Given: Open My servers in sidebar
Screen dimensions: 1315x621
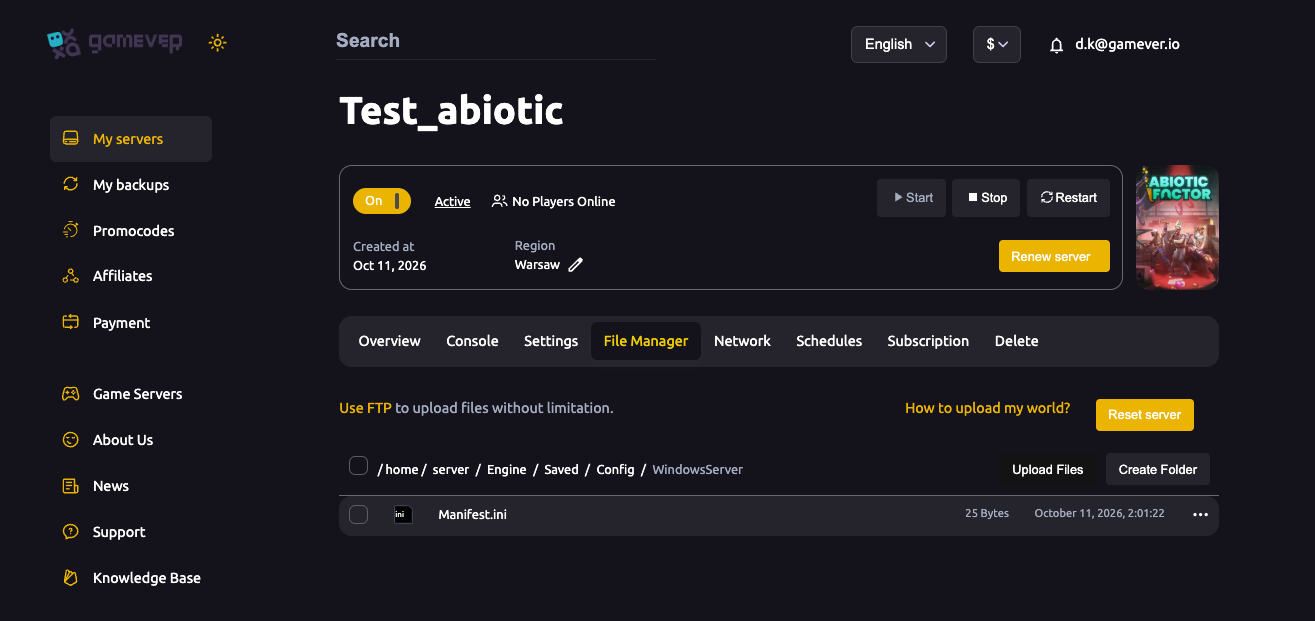Looking at the screenshot, I should coord(131,139).
